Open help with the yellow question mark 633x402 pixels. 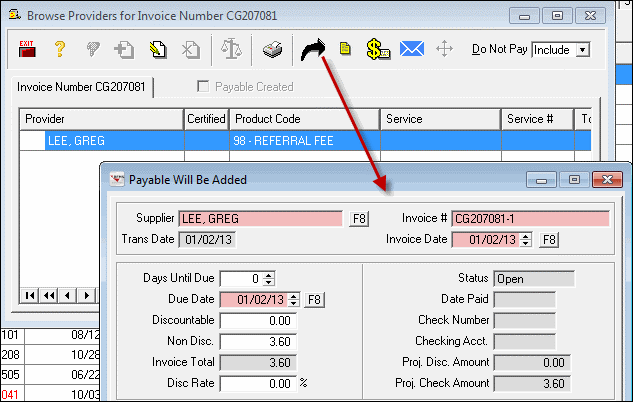[60, 49]
